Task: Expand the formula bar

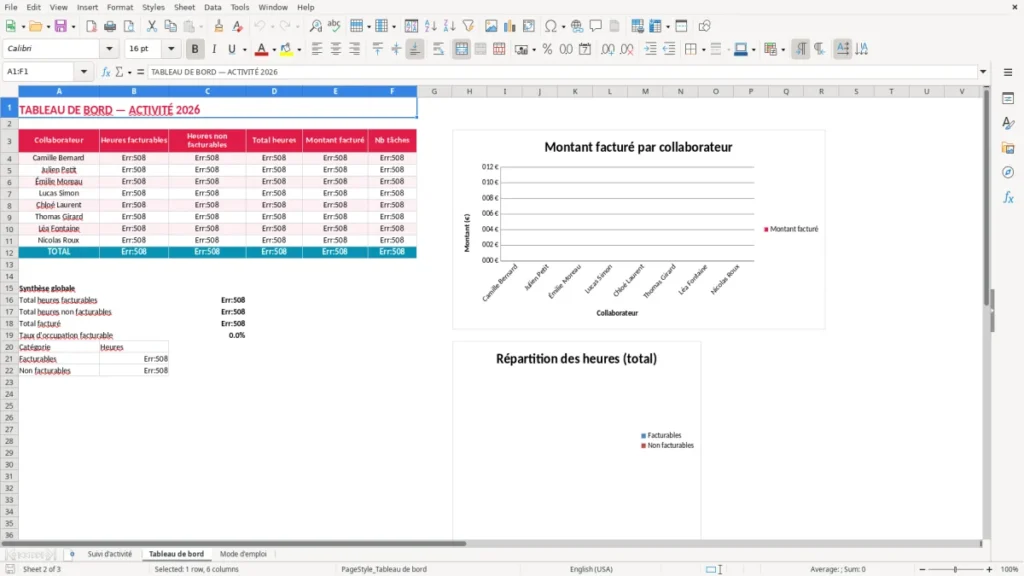Action: tap(983, 72)
